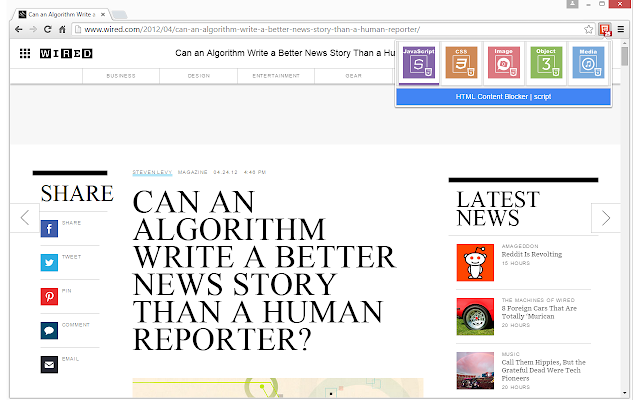Go back to the previous page
The height and width of the screenshot is (400, 640).
click(18, 29)
